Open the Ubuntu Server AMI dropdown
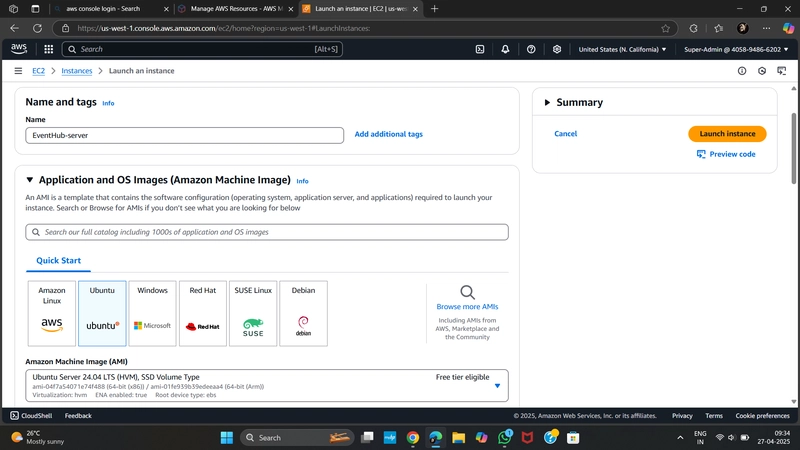Screen dimensions: 800x450 [x=267, y=385]
